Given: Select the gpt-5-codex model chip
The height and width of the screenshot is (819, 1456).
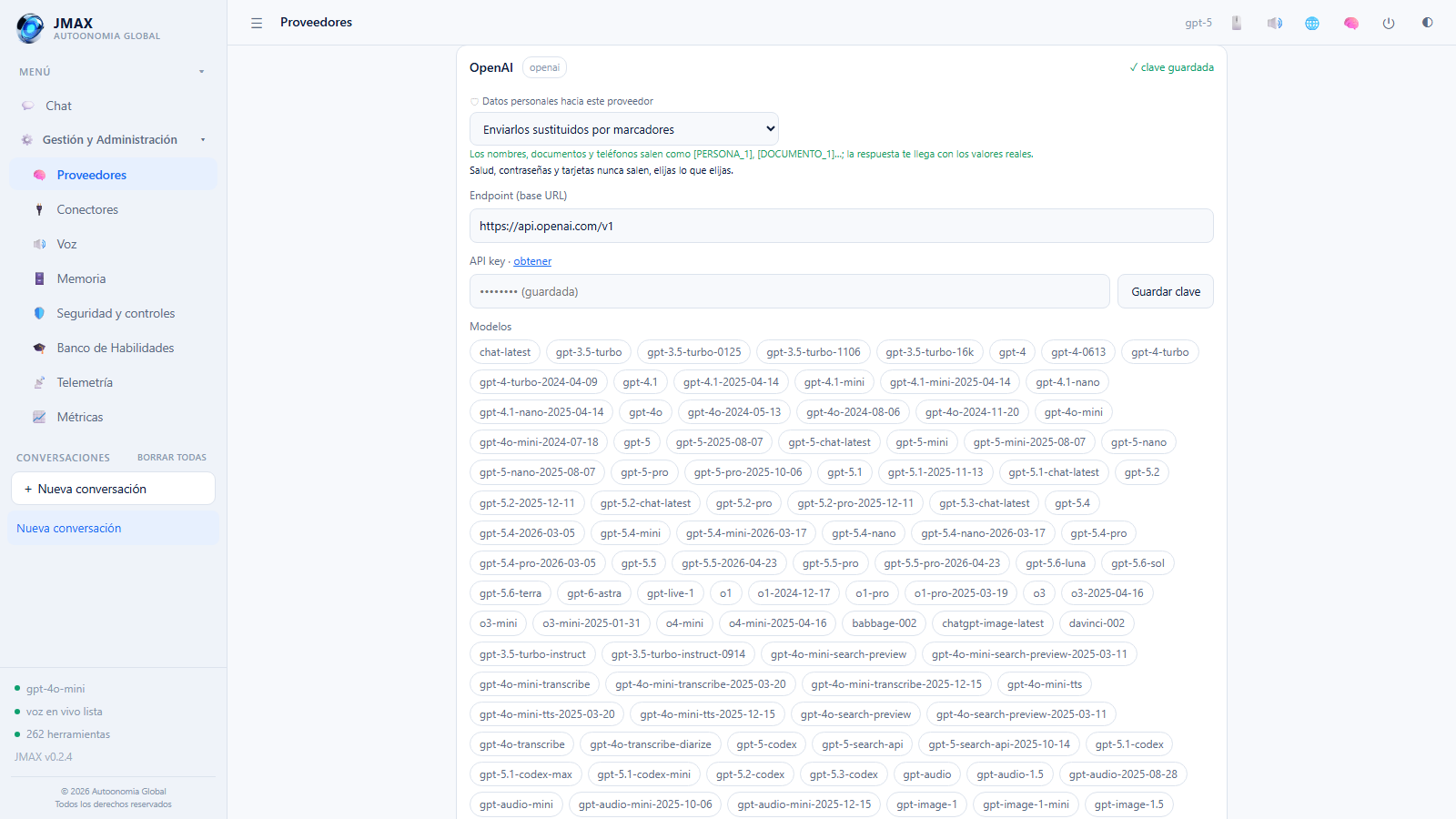Looking at the screenshot, I should pos(766,744).
